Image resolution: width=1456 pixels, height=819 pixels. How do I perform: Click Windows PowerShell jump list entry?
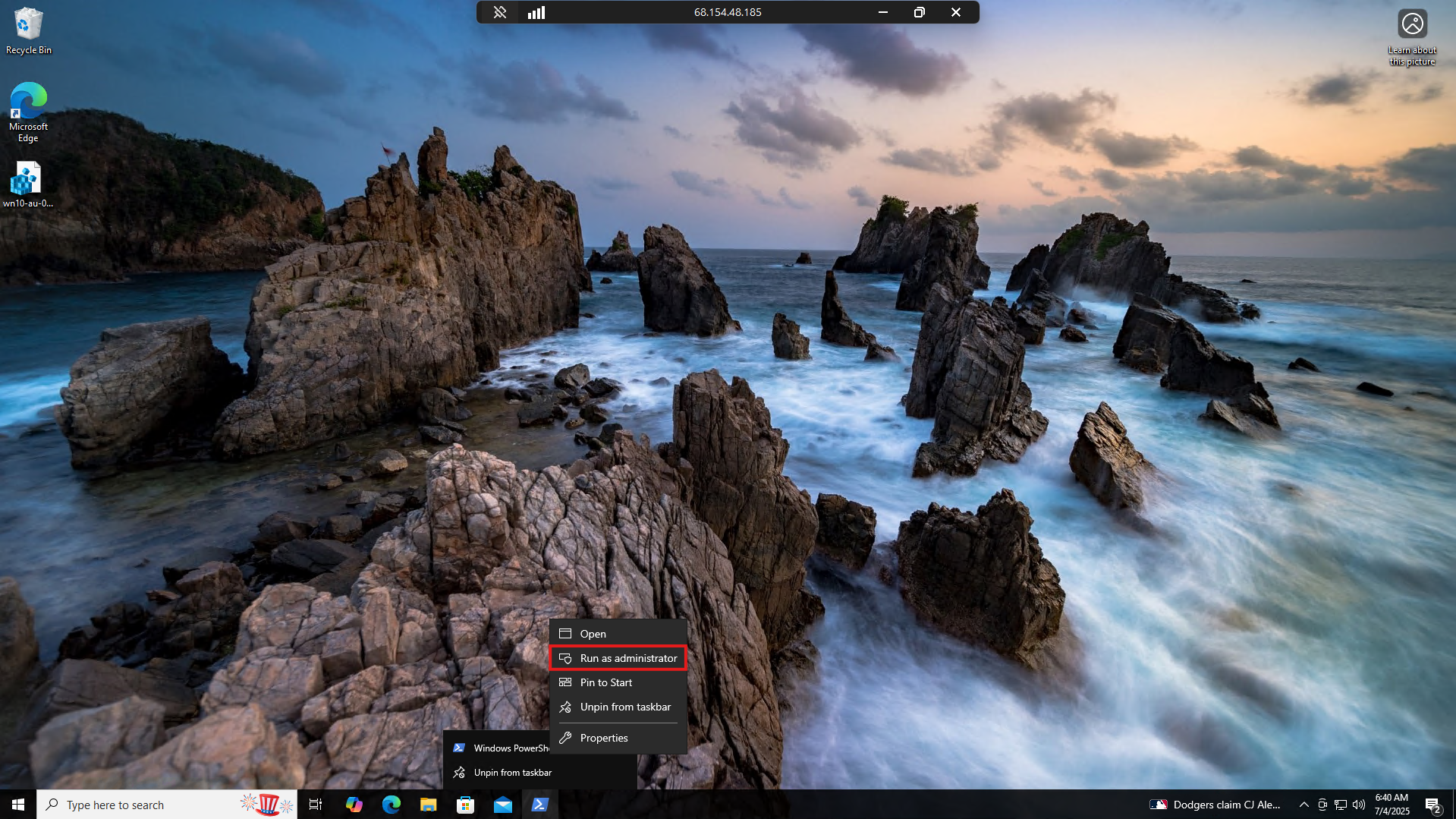point(501,748)
